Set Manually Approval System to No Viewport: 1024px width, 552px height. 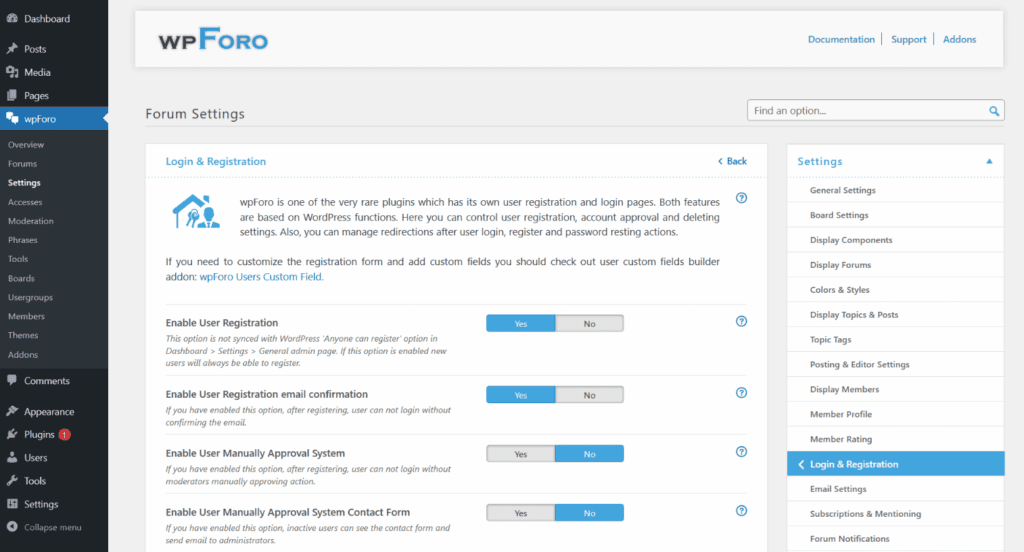pos(589,454)
